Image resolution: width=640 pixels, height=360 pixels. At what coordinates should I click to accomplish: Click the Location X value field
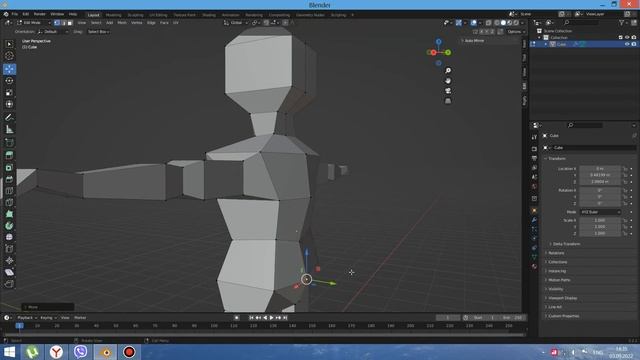click(600, 169)
